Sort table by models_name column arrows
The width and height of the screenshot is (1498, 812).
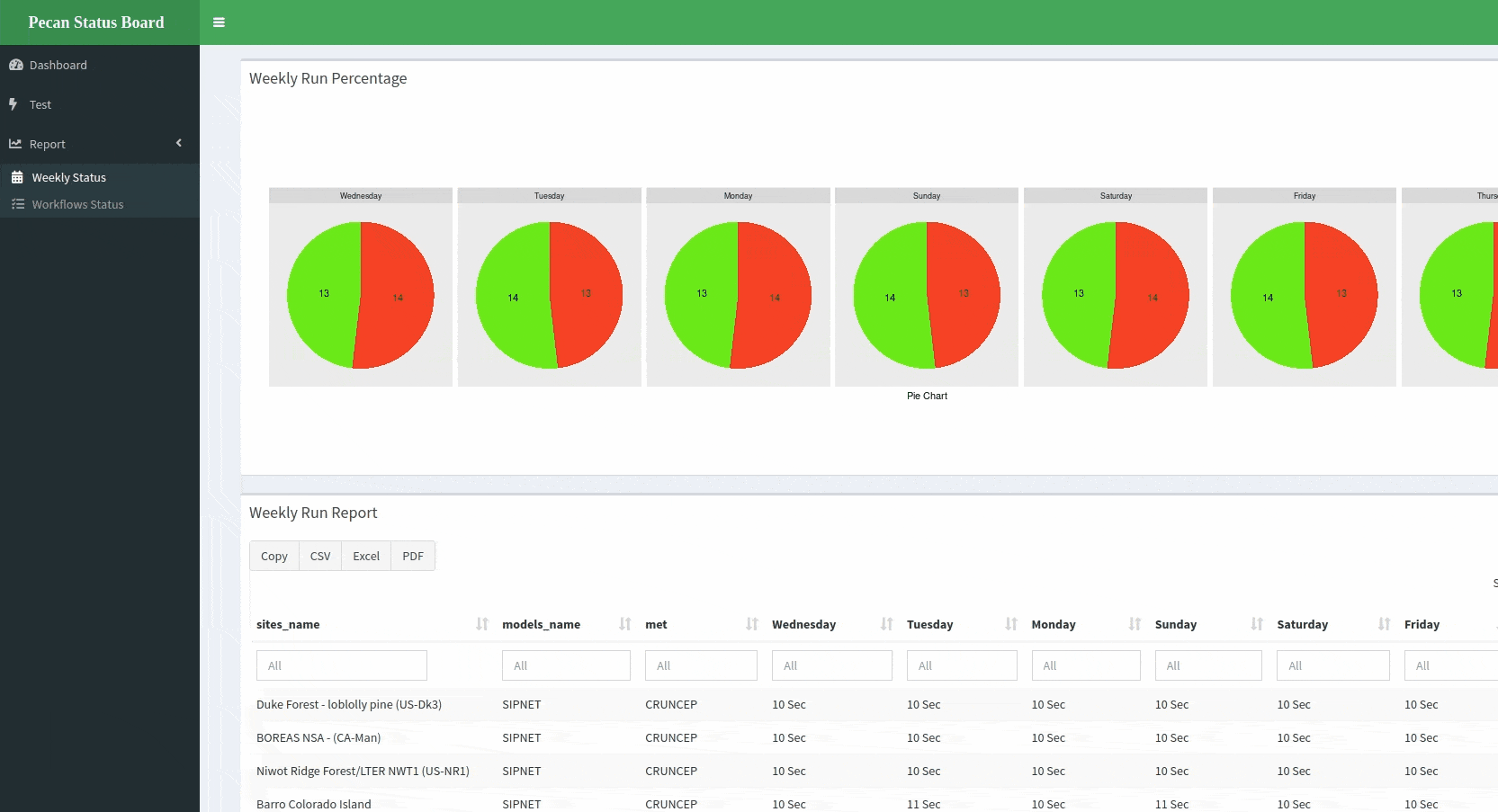(x=625, y=624)
